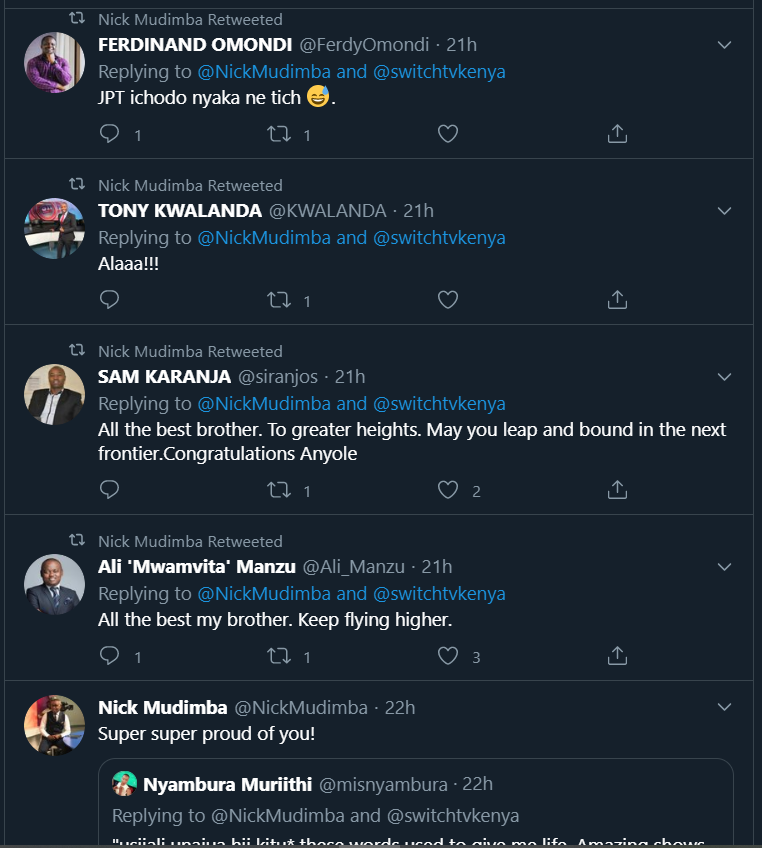This screenshot has width=762, height=848.
Task: Open Sam Karanja's profile avatar
Action: (54, 395)
